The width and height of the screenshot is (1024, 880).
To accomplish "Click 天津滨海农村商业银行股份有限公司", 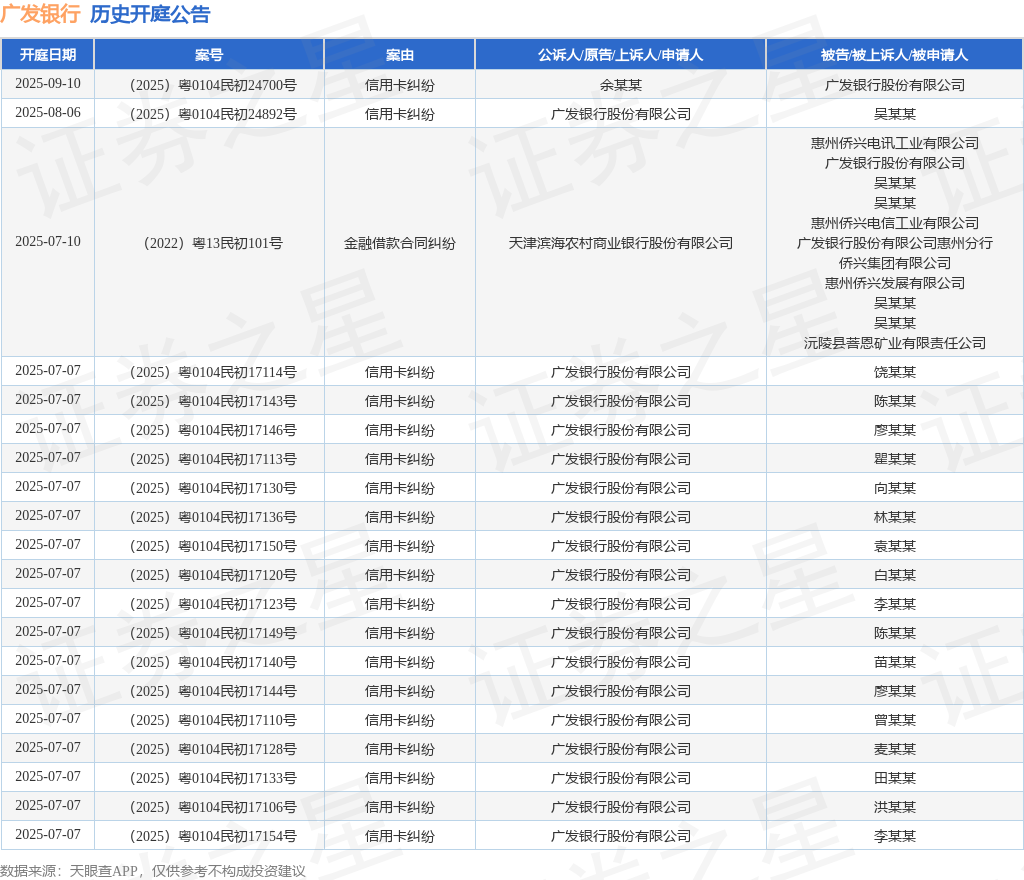I will coord(620,243).
